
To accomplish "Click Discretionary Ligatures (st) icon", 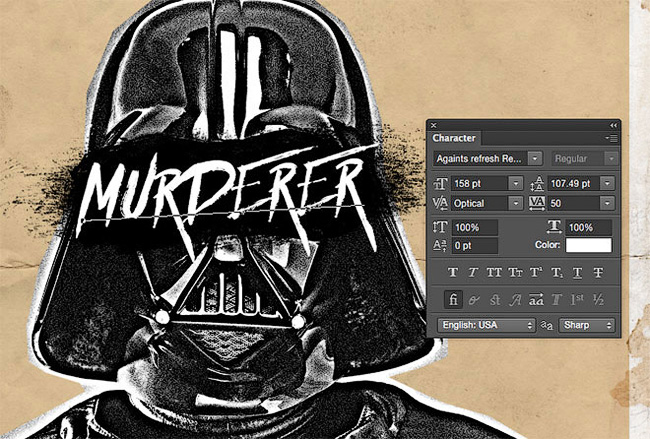I will click(x=495, y=300).
